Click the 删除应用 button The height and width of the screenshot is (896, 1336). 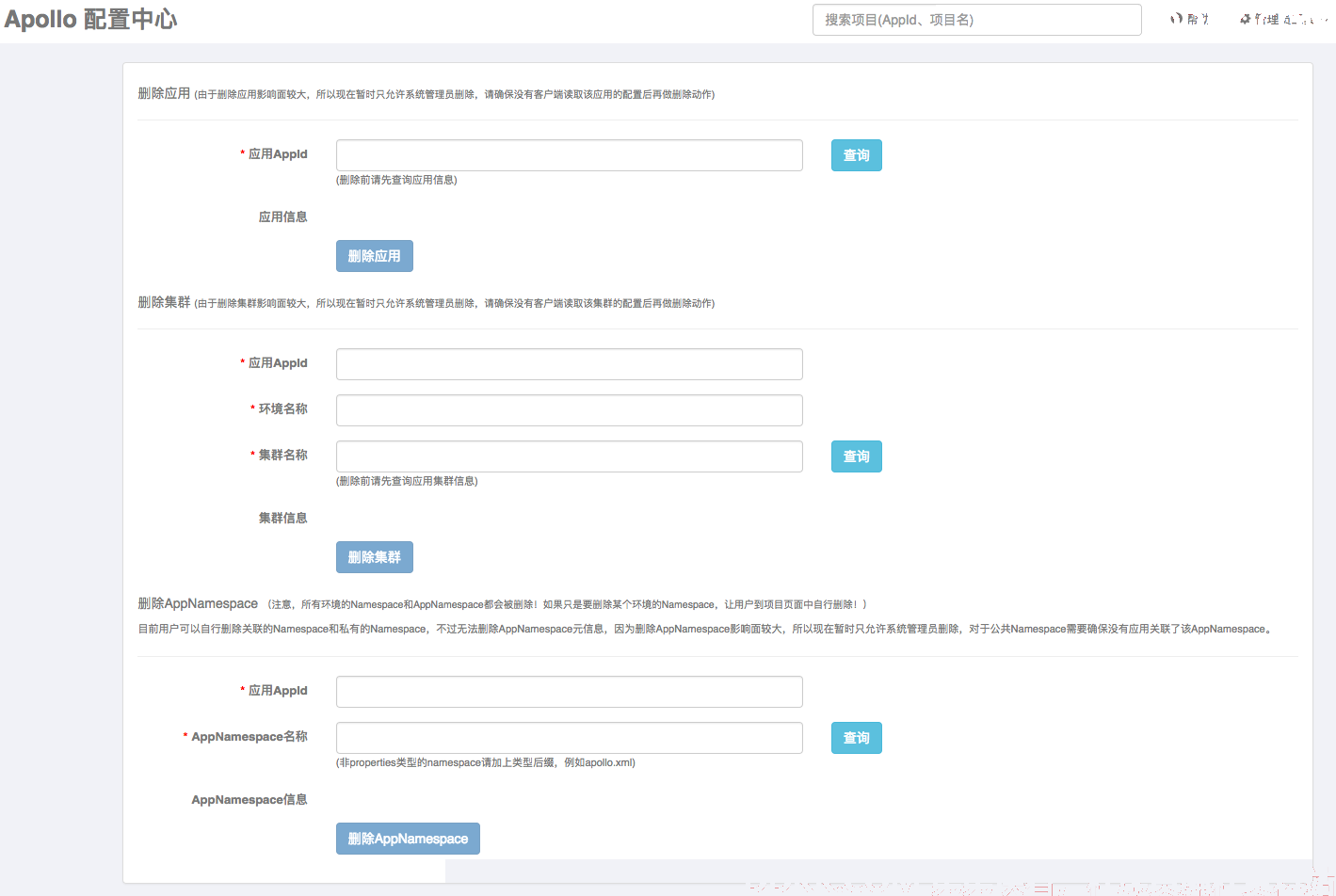374,256
